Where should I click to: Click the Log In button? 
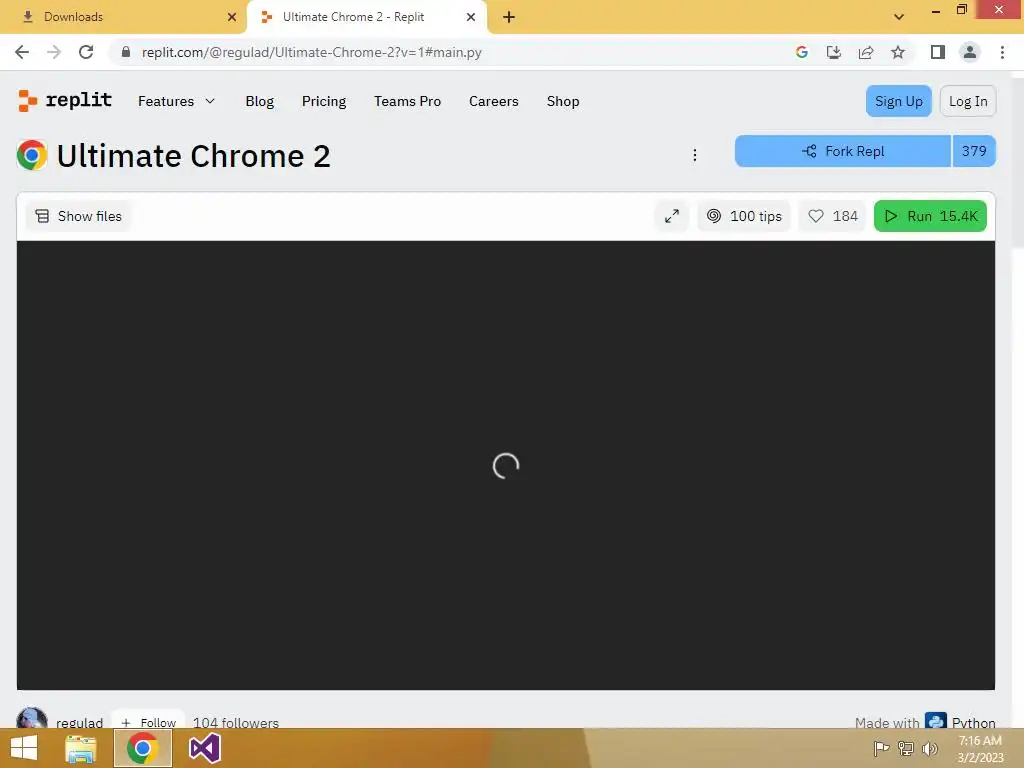pyautogui.click(x=968, y=101)
